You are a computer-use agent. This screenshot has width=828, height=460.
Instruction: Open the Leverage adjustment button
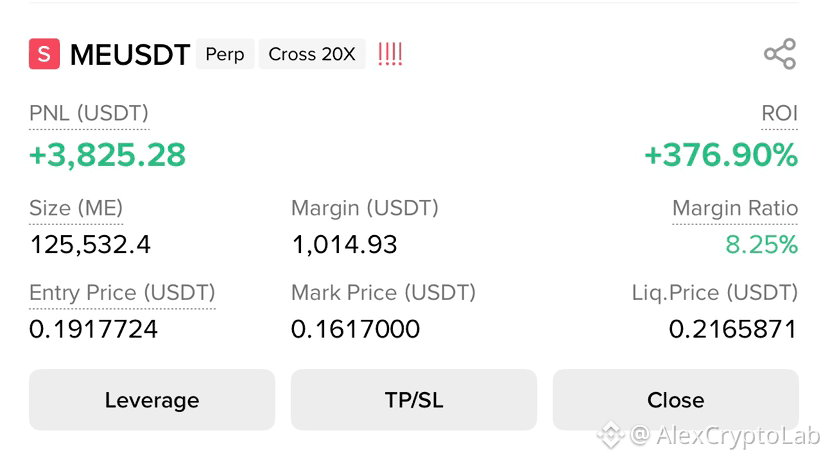click(152, 400)
